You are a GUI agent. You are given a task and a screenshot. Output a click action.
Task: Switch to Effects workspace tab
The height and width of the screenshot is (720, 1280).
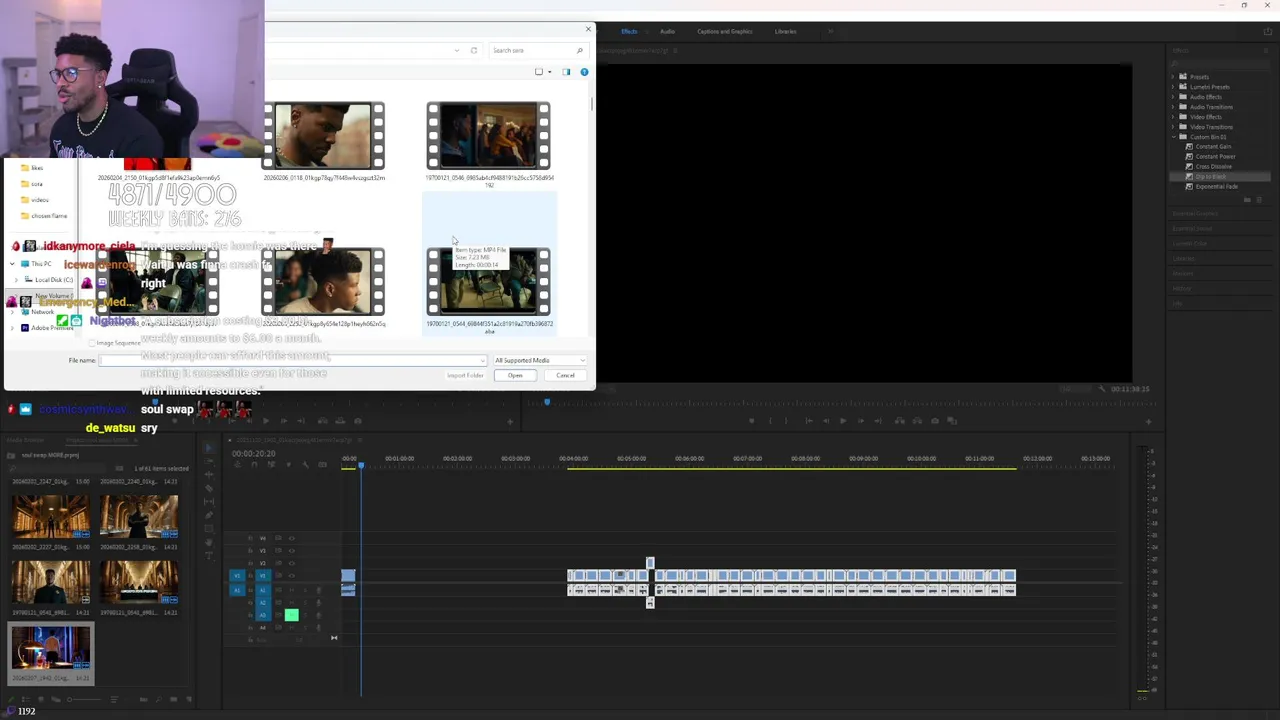629,31
